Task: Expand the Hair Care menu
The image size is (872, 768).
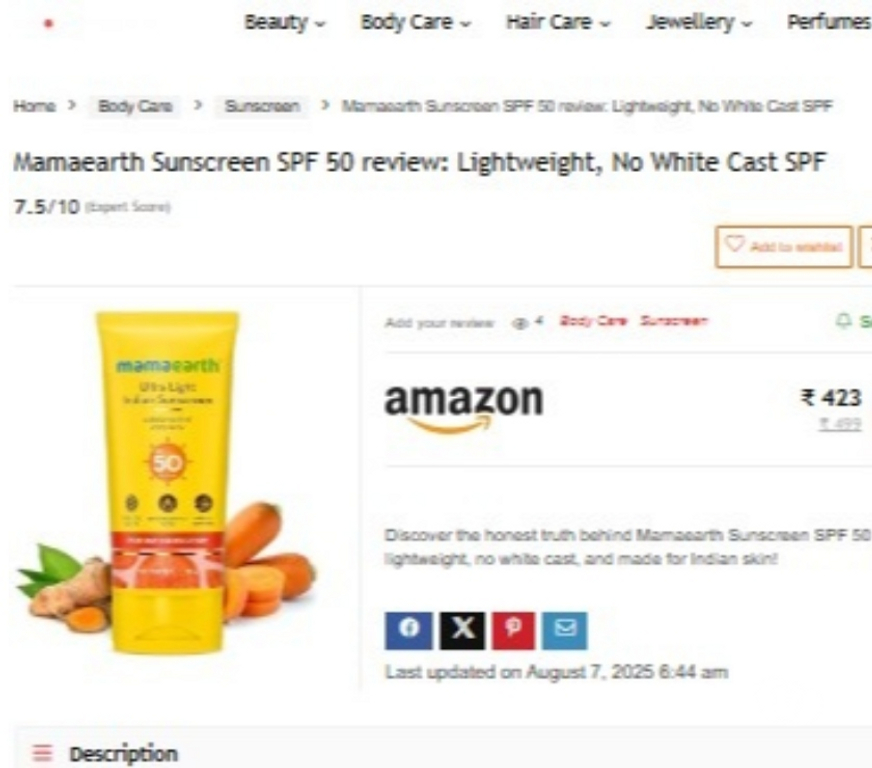Action: [558, 23]
